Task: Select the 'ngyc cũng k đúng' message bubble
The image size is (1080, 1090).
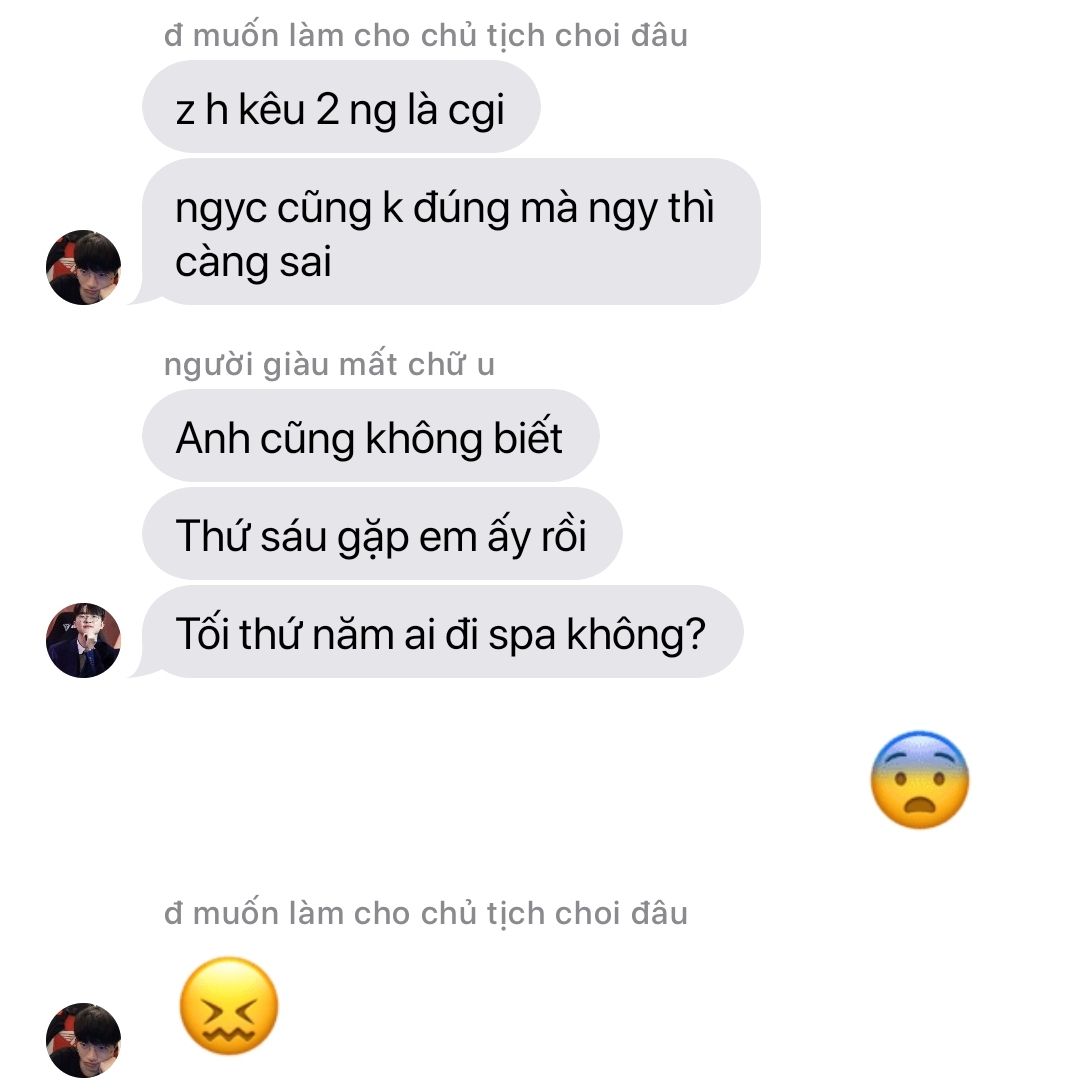Action: 451,231
